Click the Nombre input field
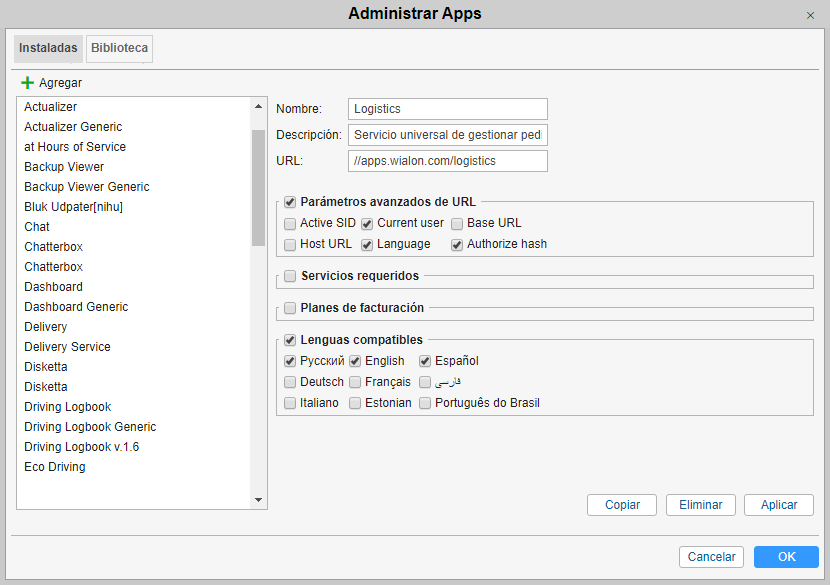This screenshot has height=585, width=830. (448, 109)
